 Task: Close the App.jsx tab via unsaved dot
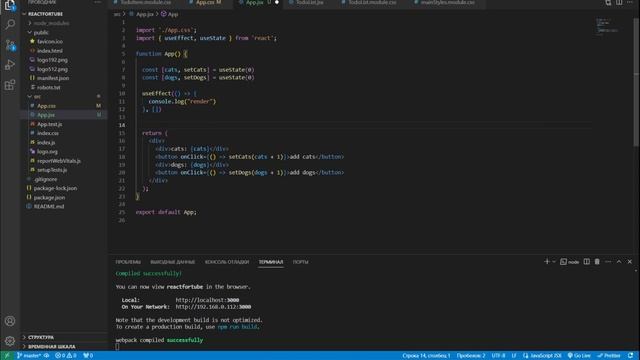click(x=277, y=2)
